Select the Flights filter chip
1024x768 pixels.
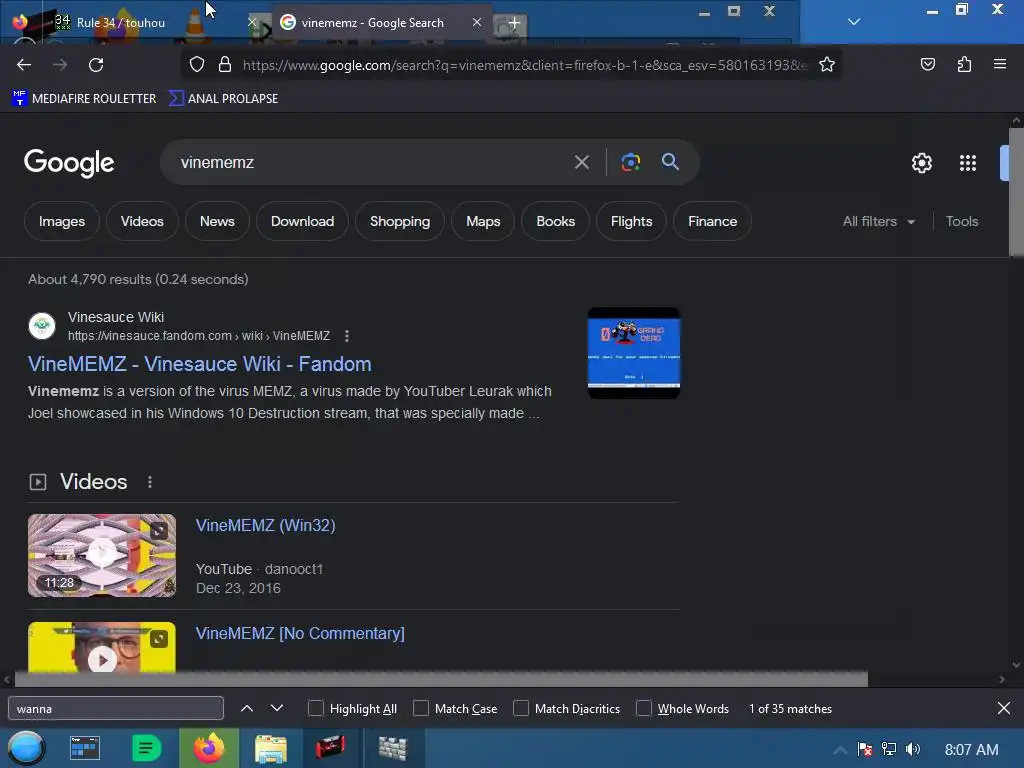click(631, 221)
